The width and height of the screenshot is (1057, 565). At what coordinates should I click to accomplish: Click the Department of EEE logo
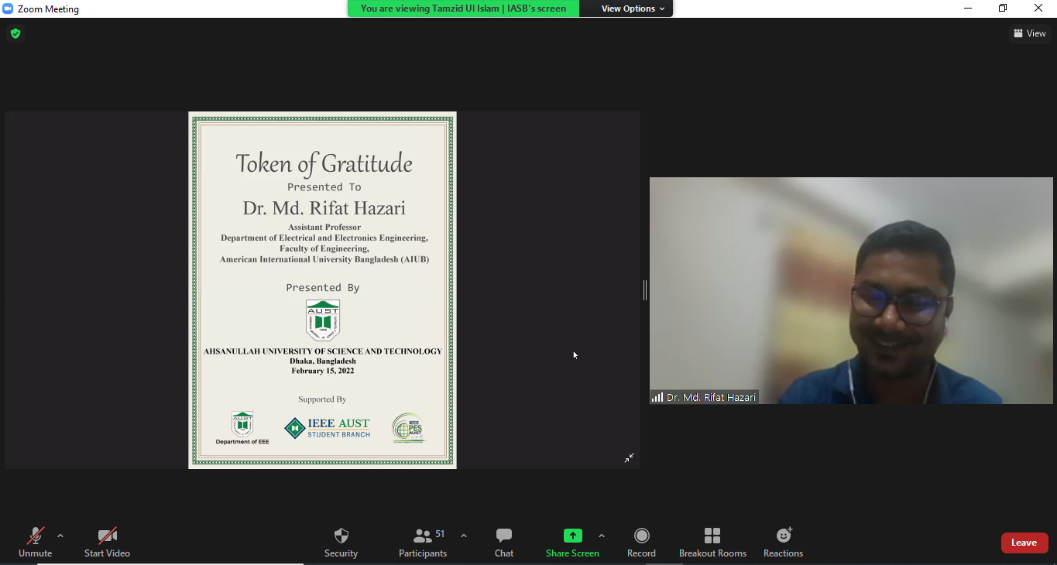click(x=242, y=428)
